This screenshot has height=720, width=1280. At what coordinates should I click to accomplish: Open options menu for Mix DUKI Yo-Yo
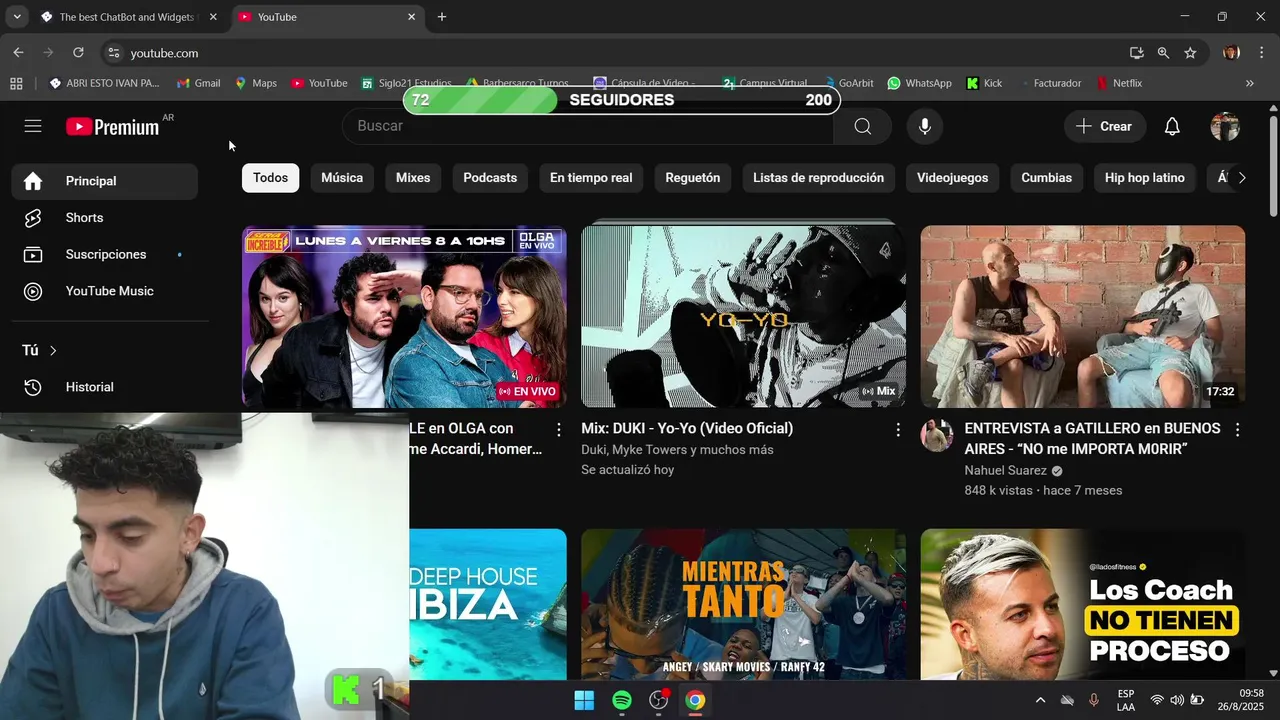tap(898, 430)
